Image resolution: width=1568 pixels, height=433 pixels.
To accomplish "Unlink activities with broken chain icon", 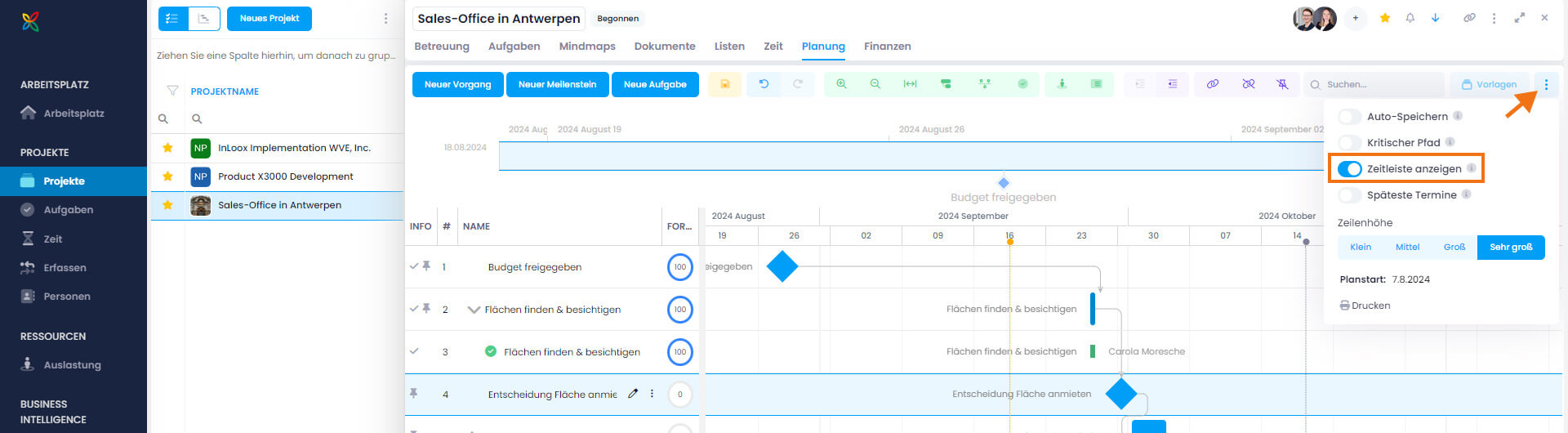I will (1249, 84).
